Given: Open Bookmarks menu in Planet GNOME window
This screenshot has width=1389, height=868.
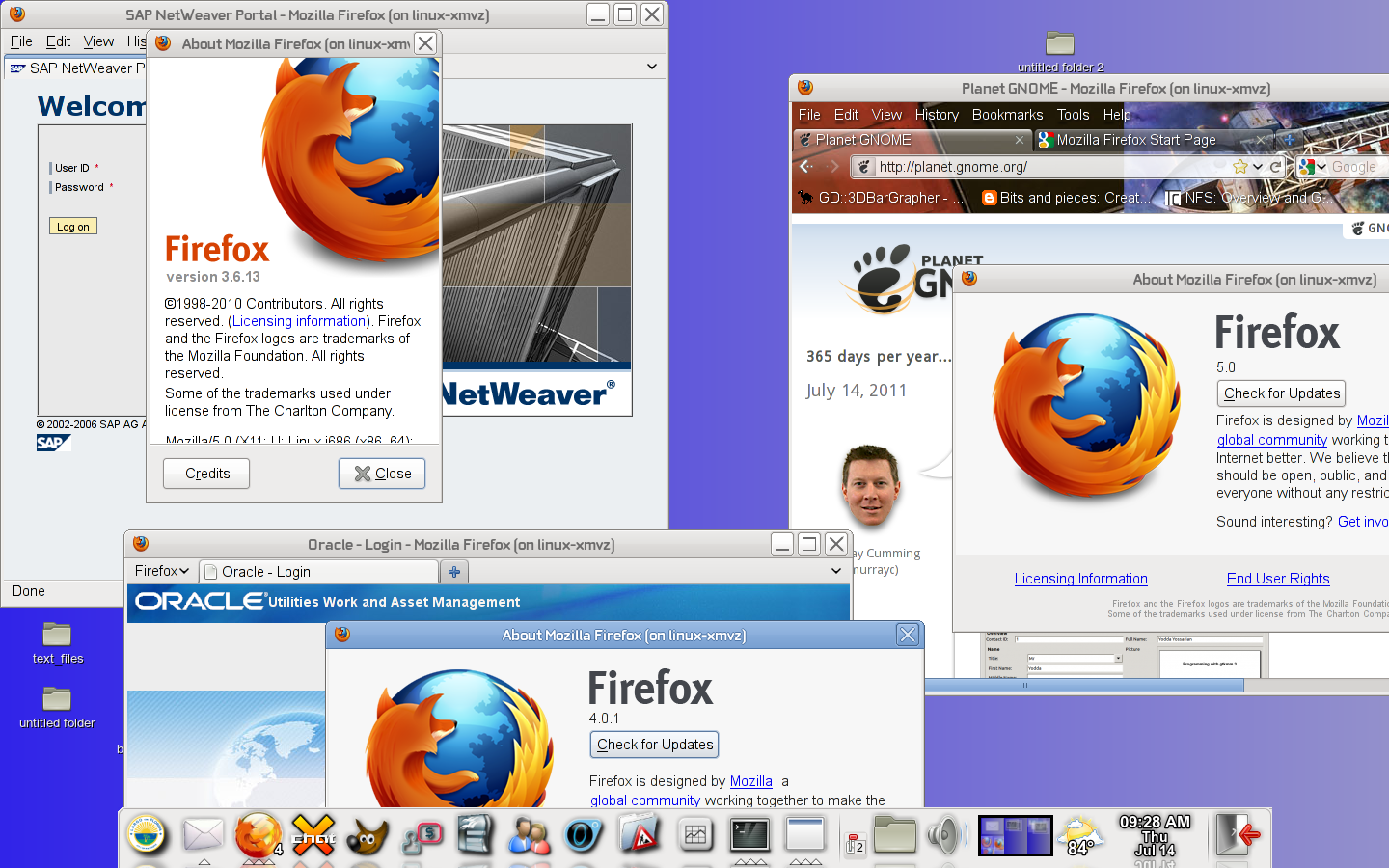Looking at the screenshot, I should [x=1007, y=115].
